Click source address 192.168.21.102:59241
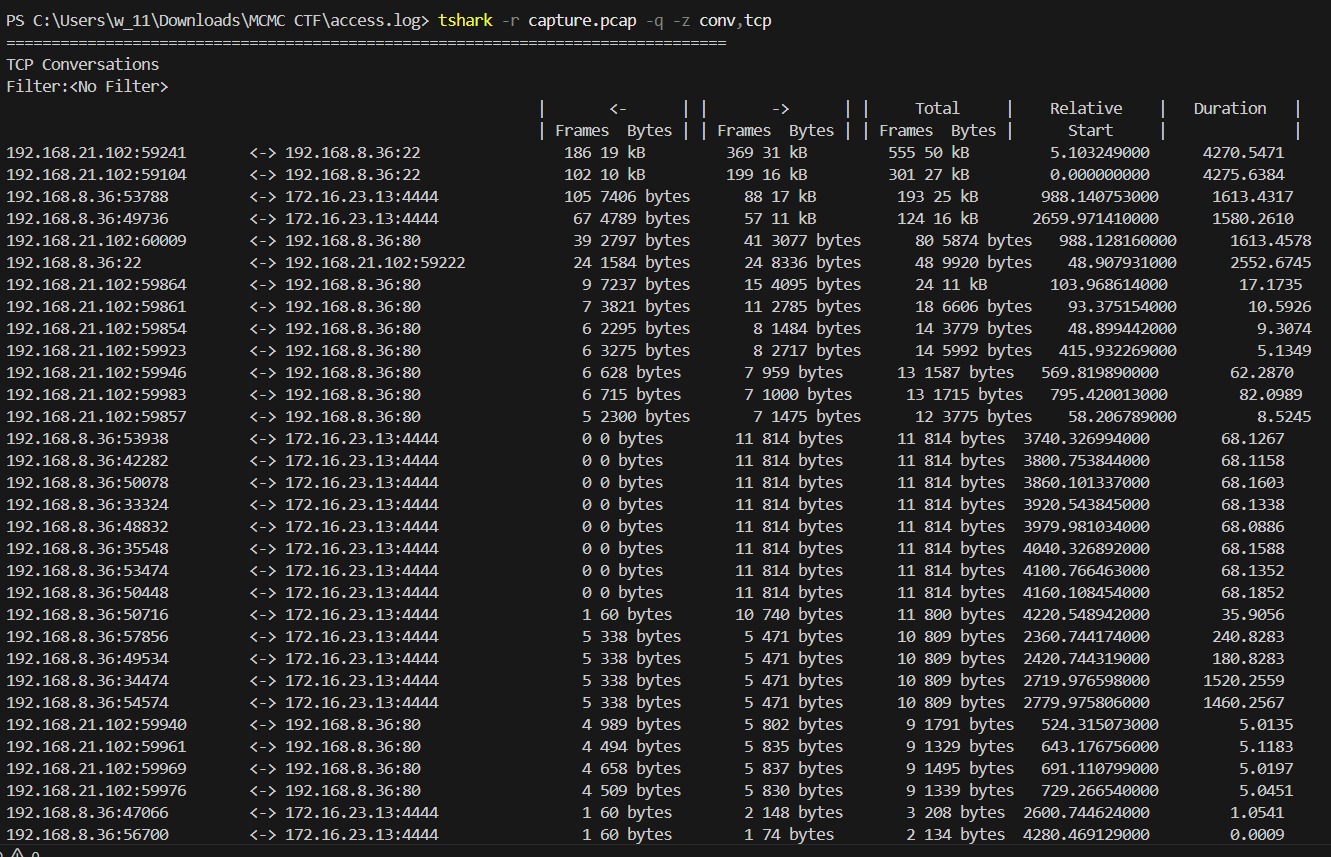 tap(96, 152)
